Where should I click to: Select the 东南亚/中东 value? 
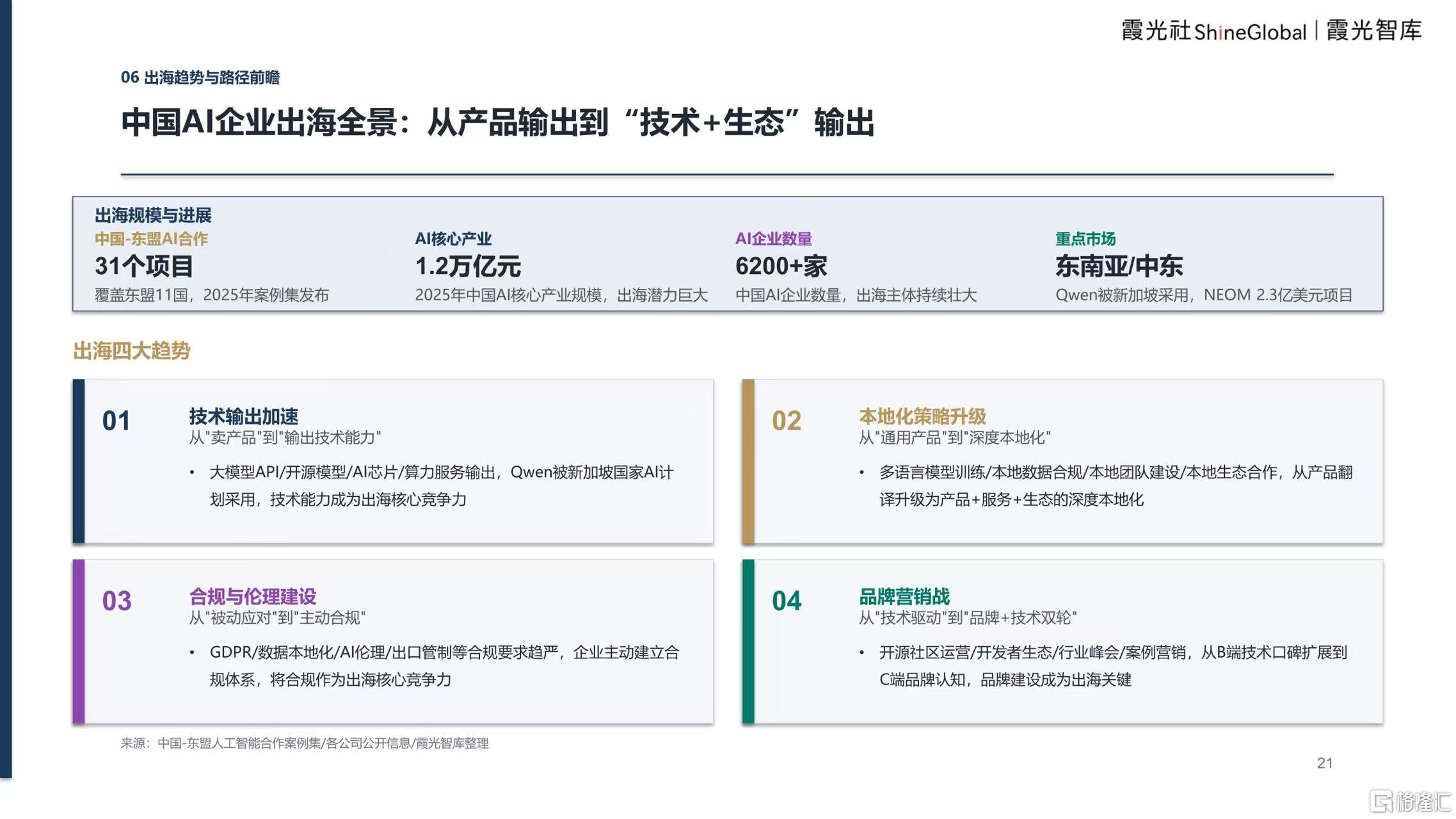[1119, 266]
